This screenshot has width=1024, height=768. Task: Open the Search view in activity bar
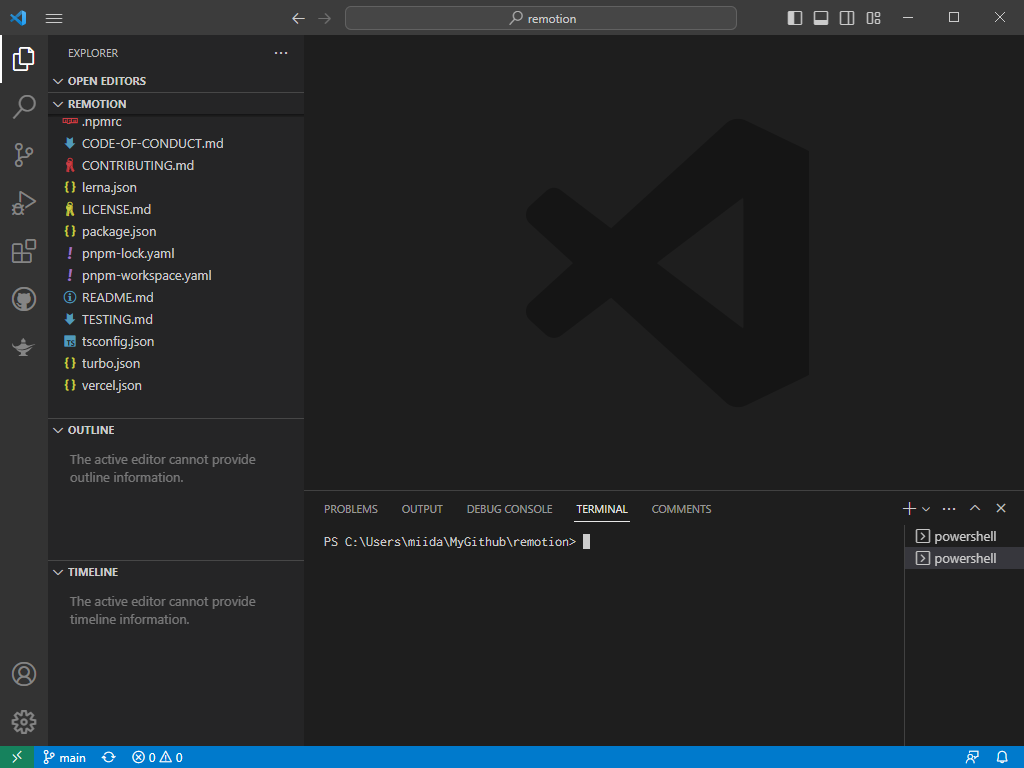[24, 107]
